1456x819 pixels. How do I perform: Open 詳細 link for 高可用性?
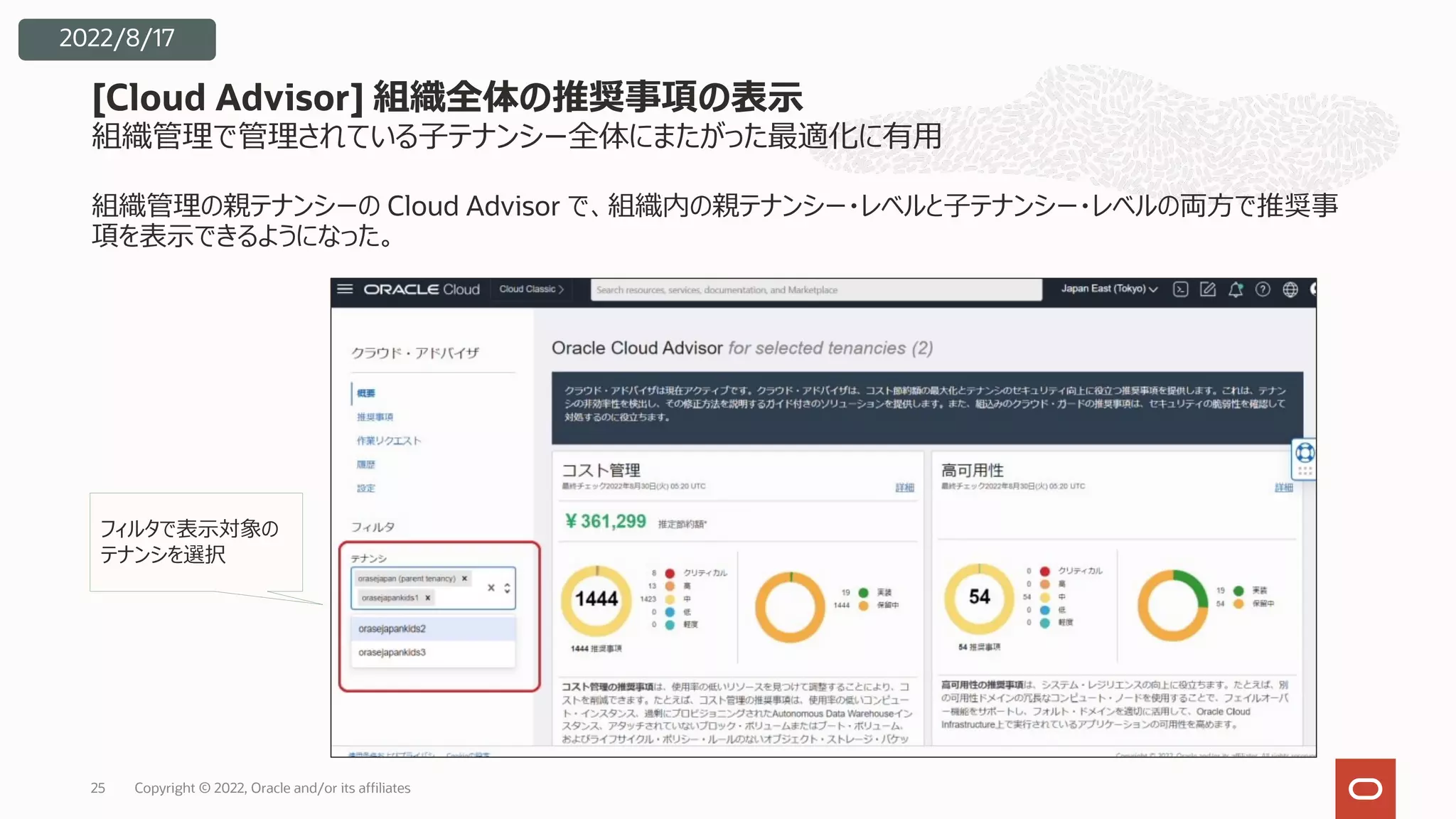(x=1284, y=488)
